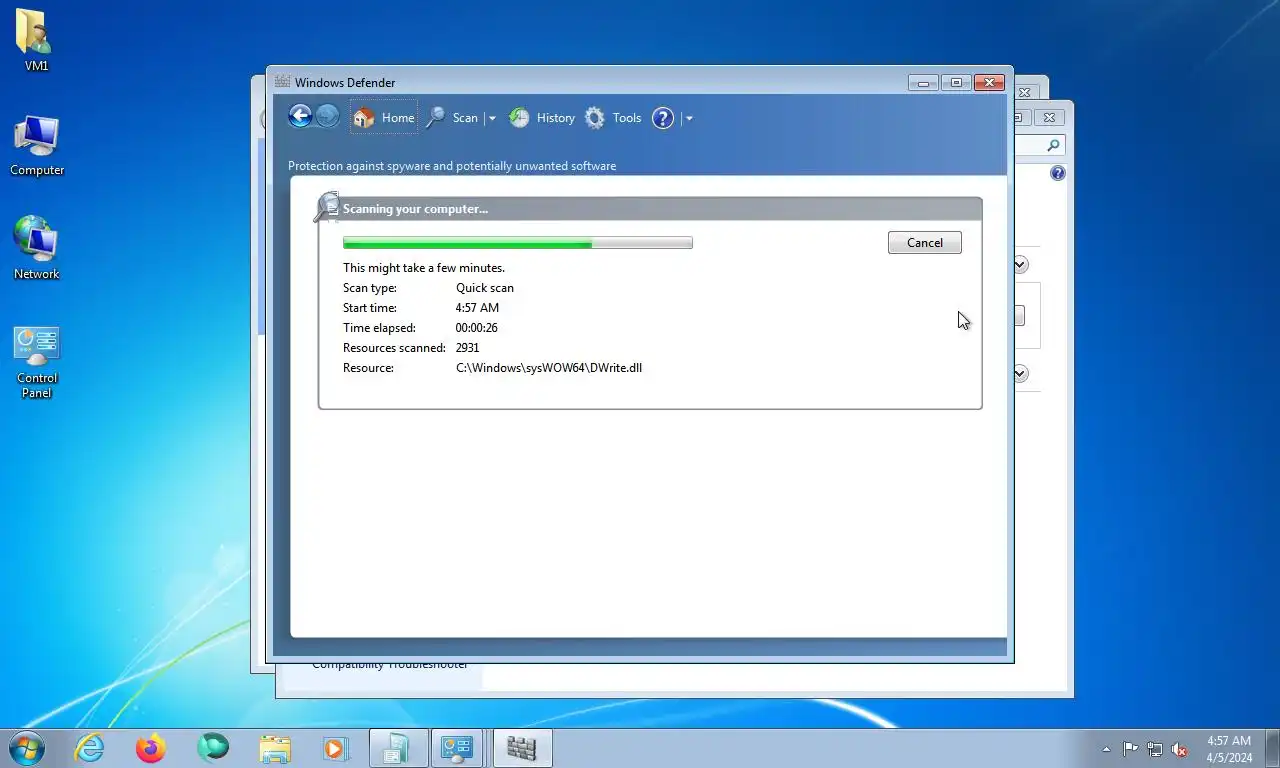Screen dimensions: 1280x768
Task: Minimize the Windows Defender window
Action: (923, 82)
